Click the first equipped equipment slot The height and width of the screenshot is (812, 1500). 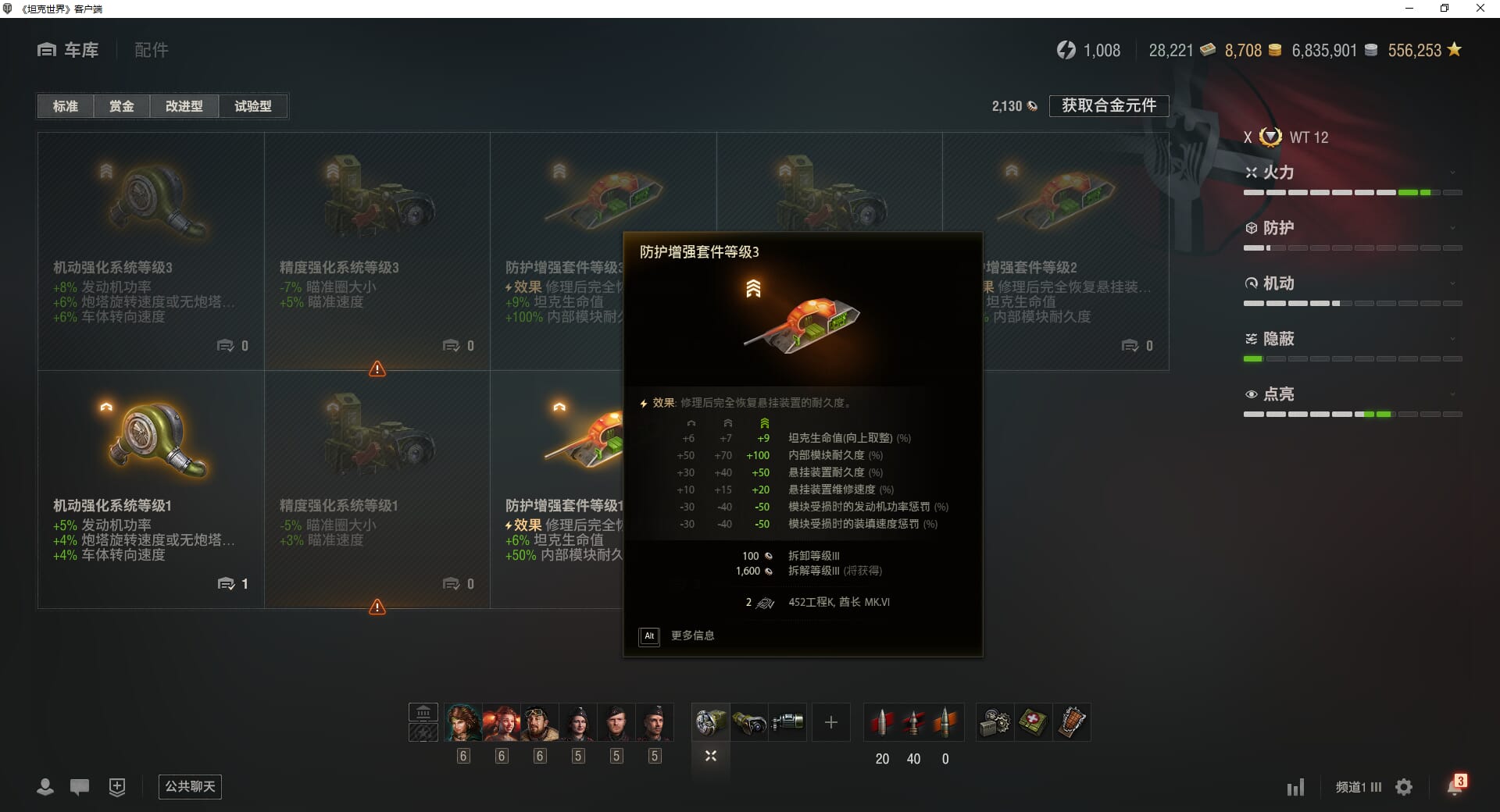[711, 722]
